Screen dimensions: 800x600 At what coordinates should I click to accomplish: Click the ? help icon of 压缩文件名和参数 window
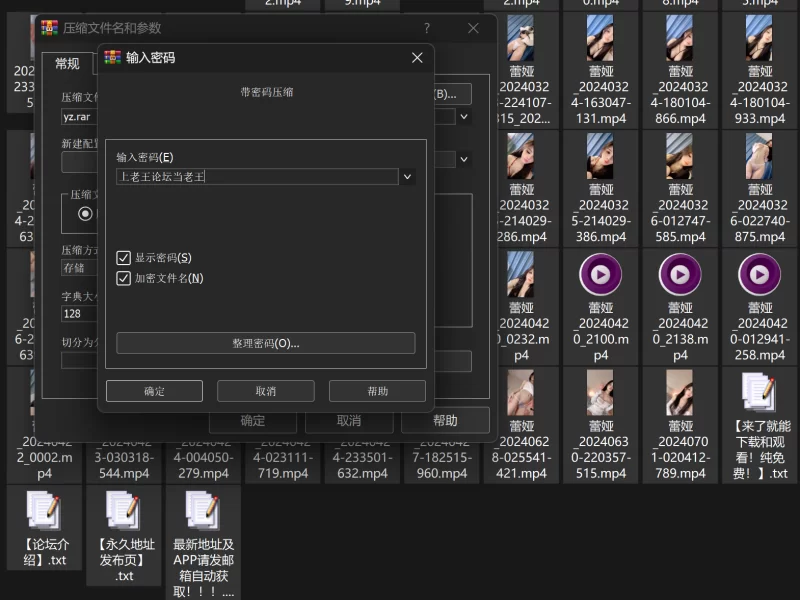pyautogui.click(x=427, y=28)
